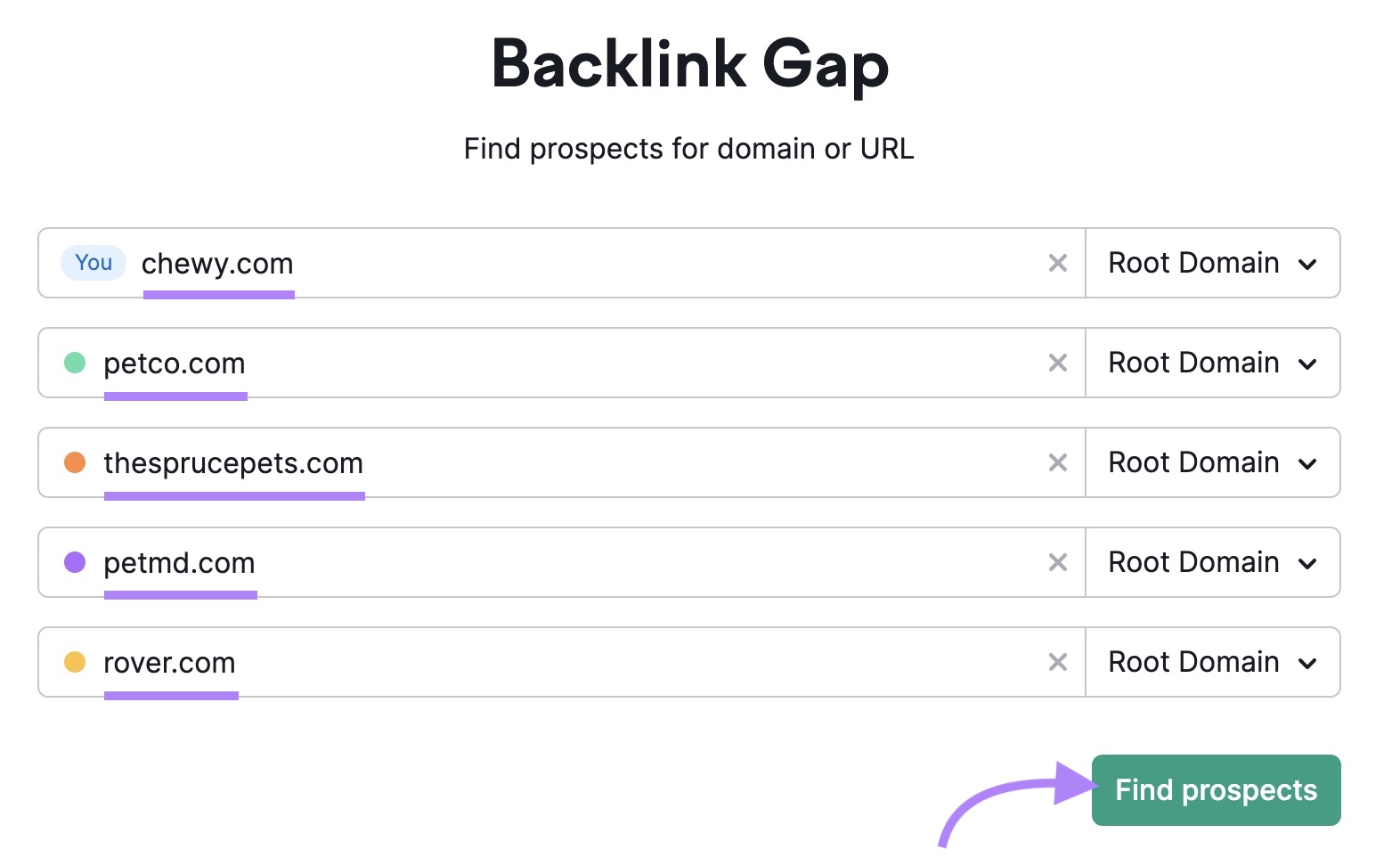Open the Root Domain dropdown for petco.com

[x=1212, y=363]
